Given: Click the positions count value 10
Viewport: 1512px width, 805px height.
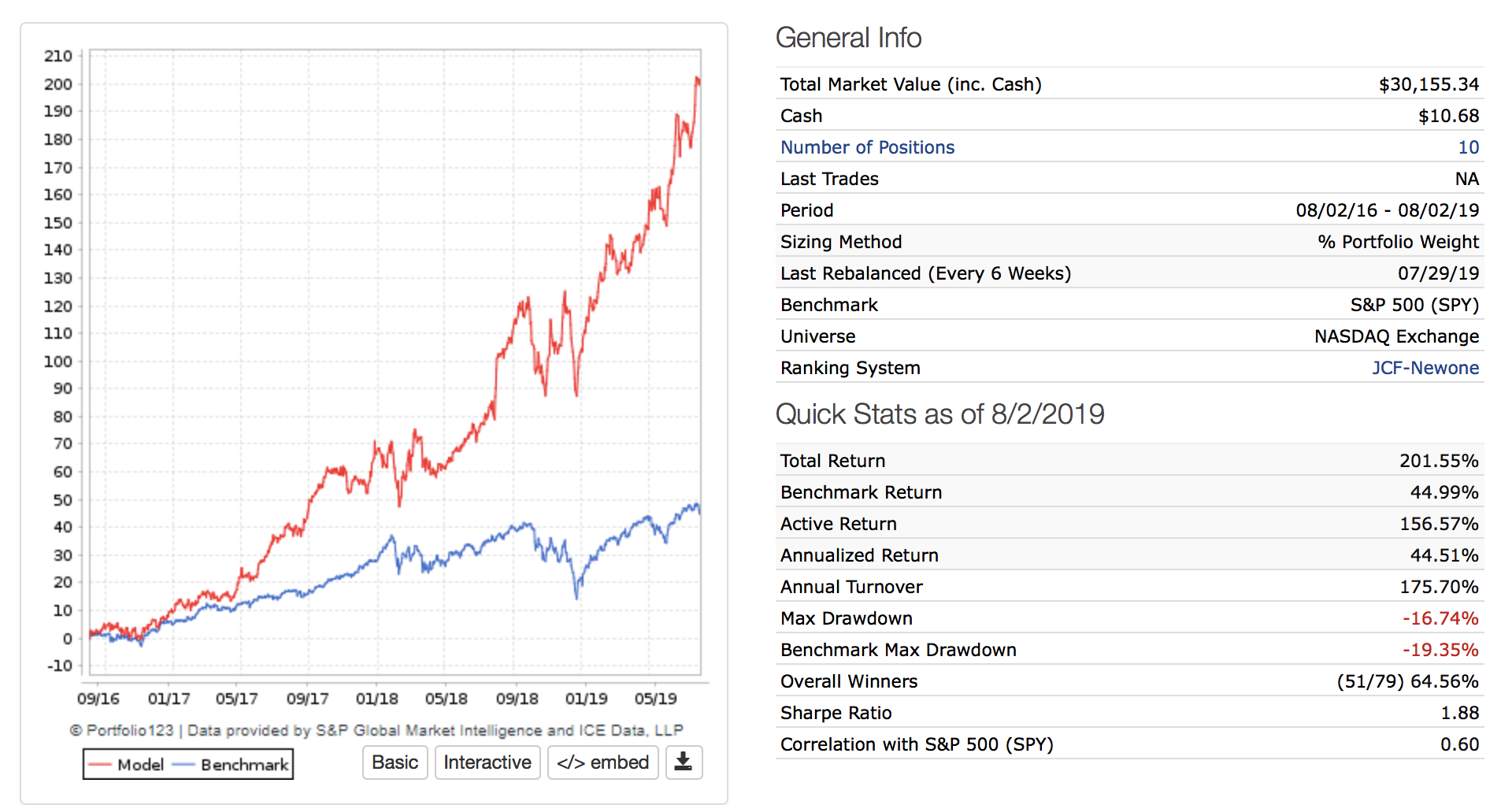Looking at the screenshot, I should coord(1468,147).
